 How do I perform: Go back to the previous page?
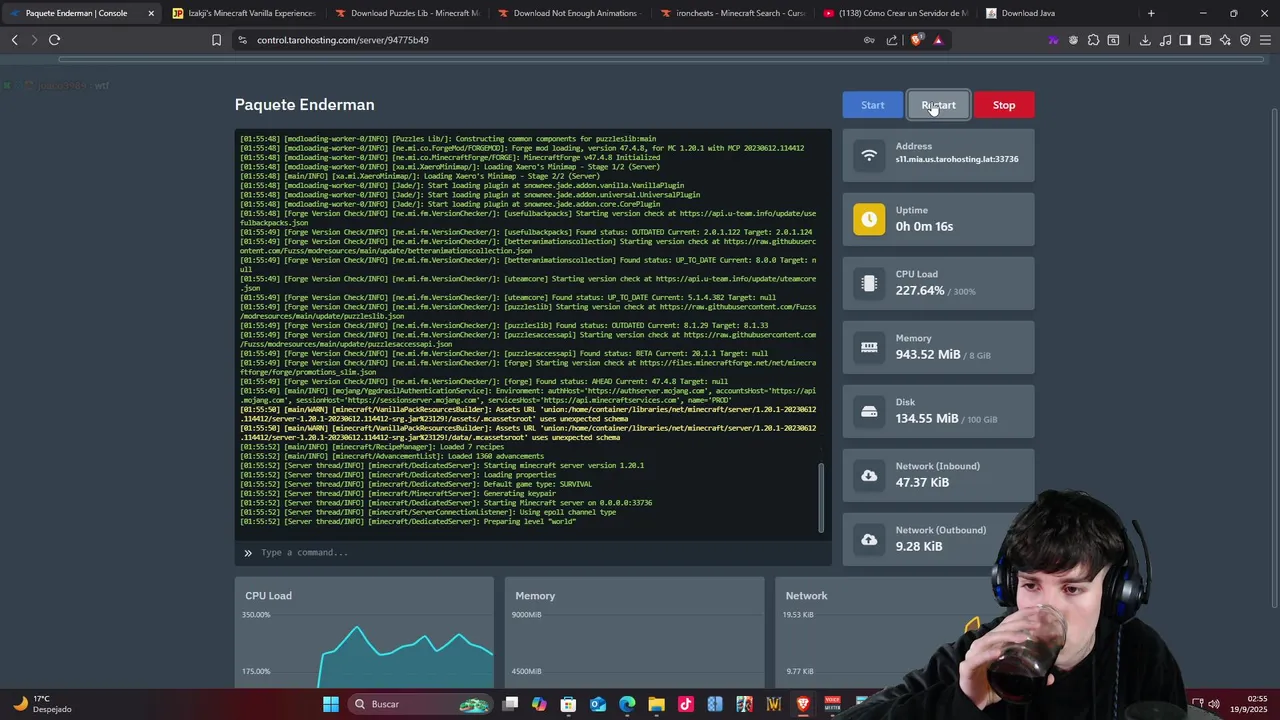tap(15, 40)
